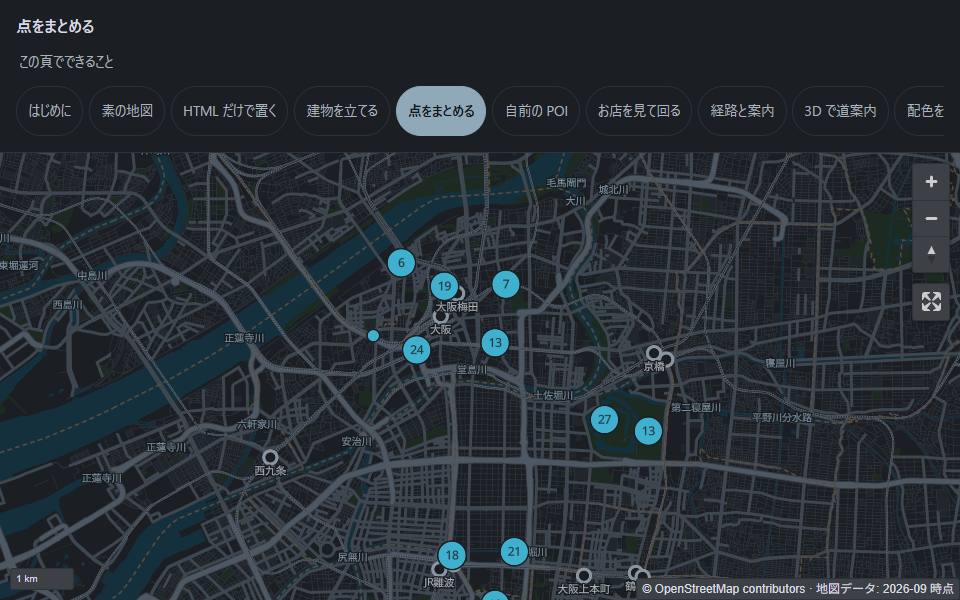960x600 pixels.
Task: Click the 大阪上本町 station circle icon
Action: pyautogui.click(x=584, y=575)
